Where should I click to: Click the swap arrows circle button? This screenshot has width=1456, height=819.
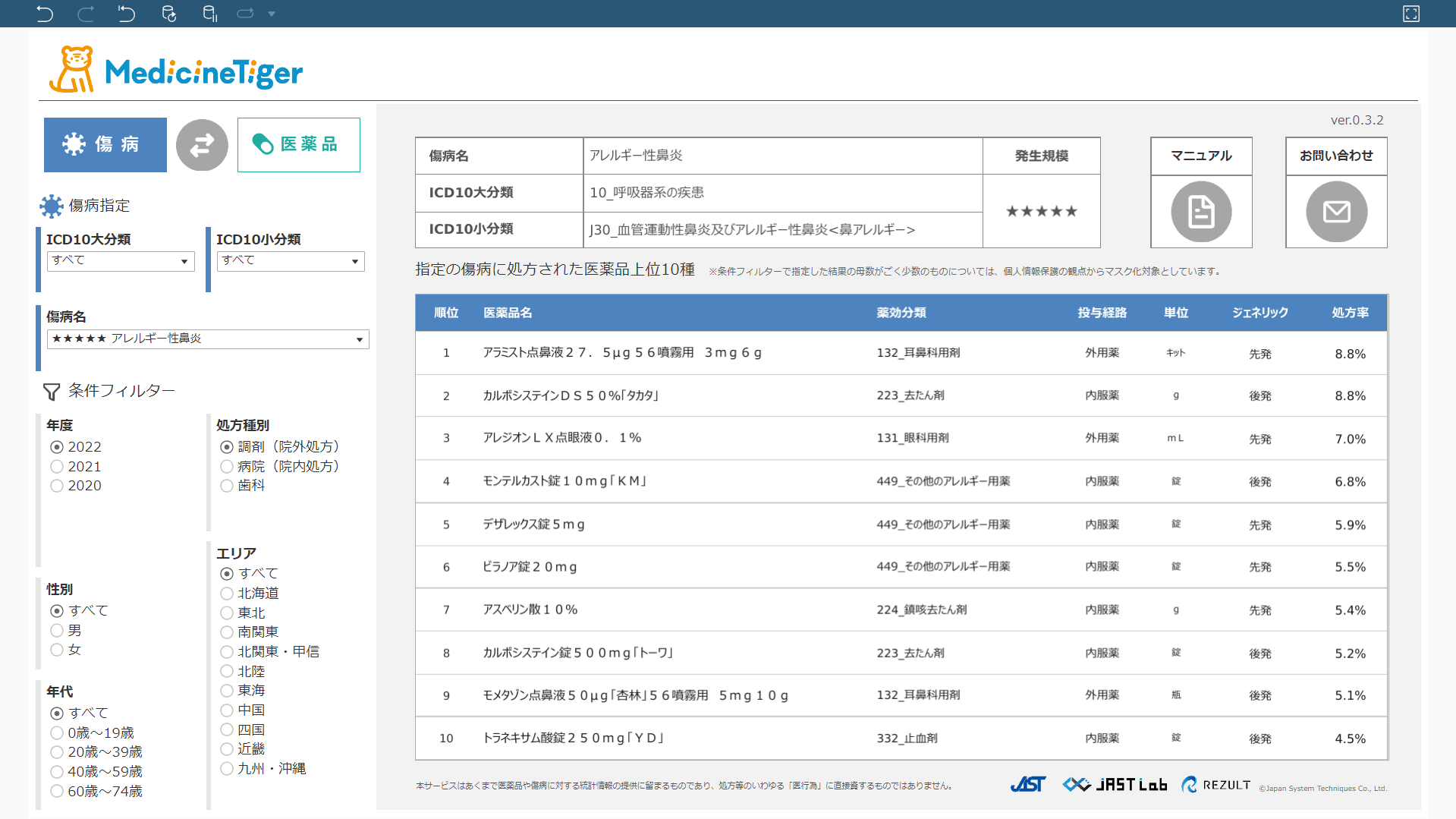point(202,145)
